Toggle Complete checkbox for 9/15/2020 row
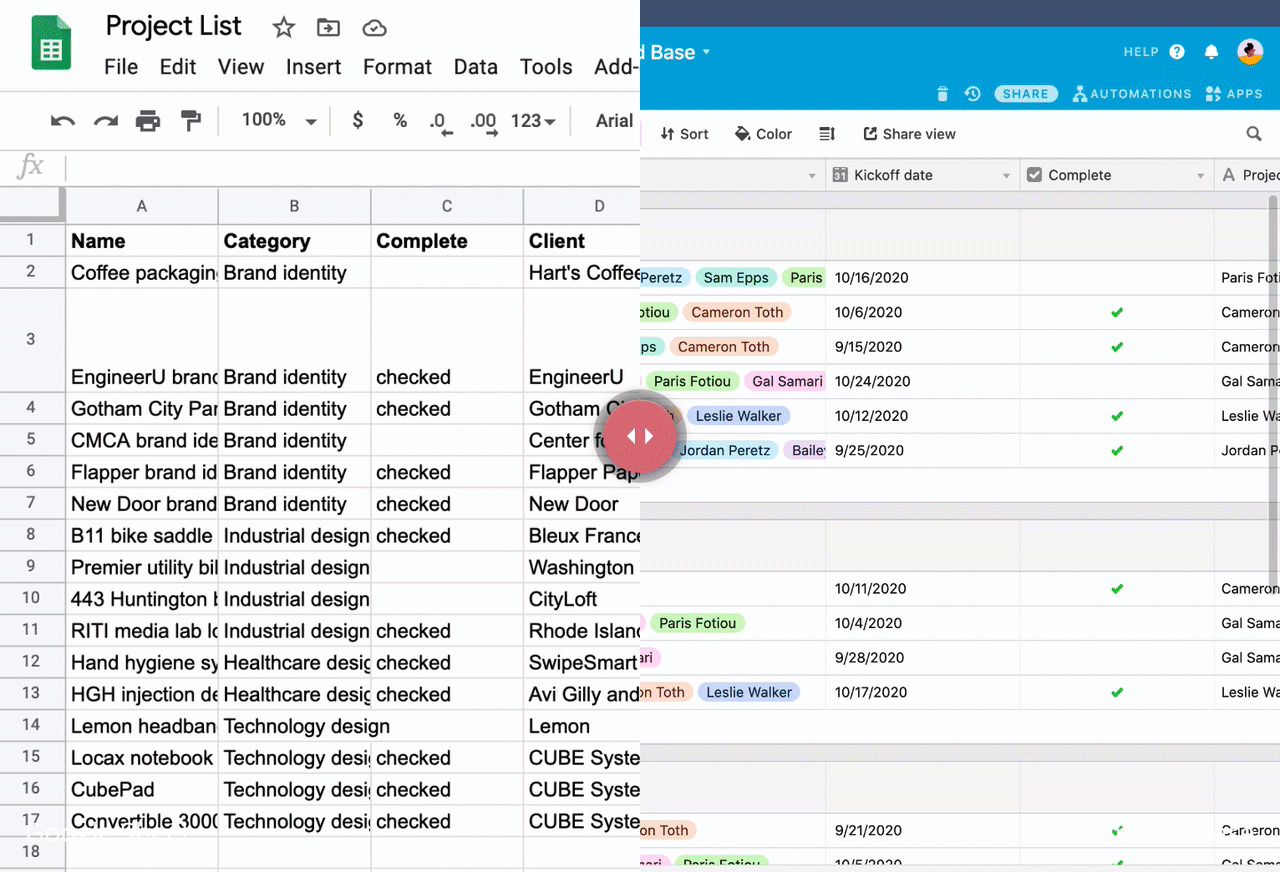The width and height of the screenshot is (1280, 872). 1117,347
